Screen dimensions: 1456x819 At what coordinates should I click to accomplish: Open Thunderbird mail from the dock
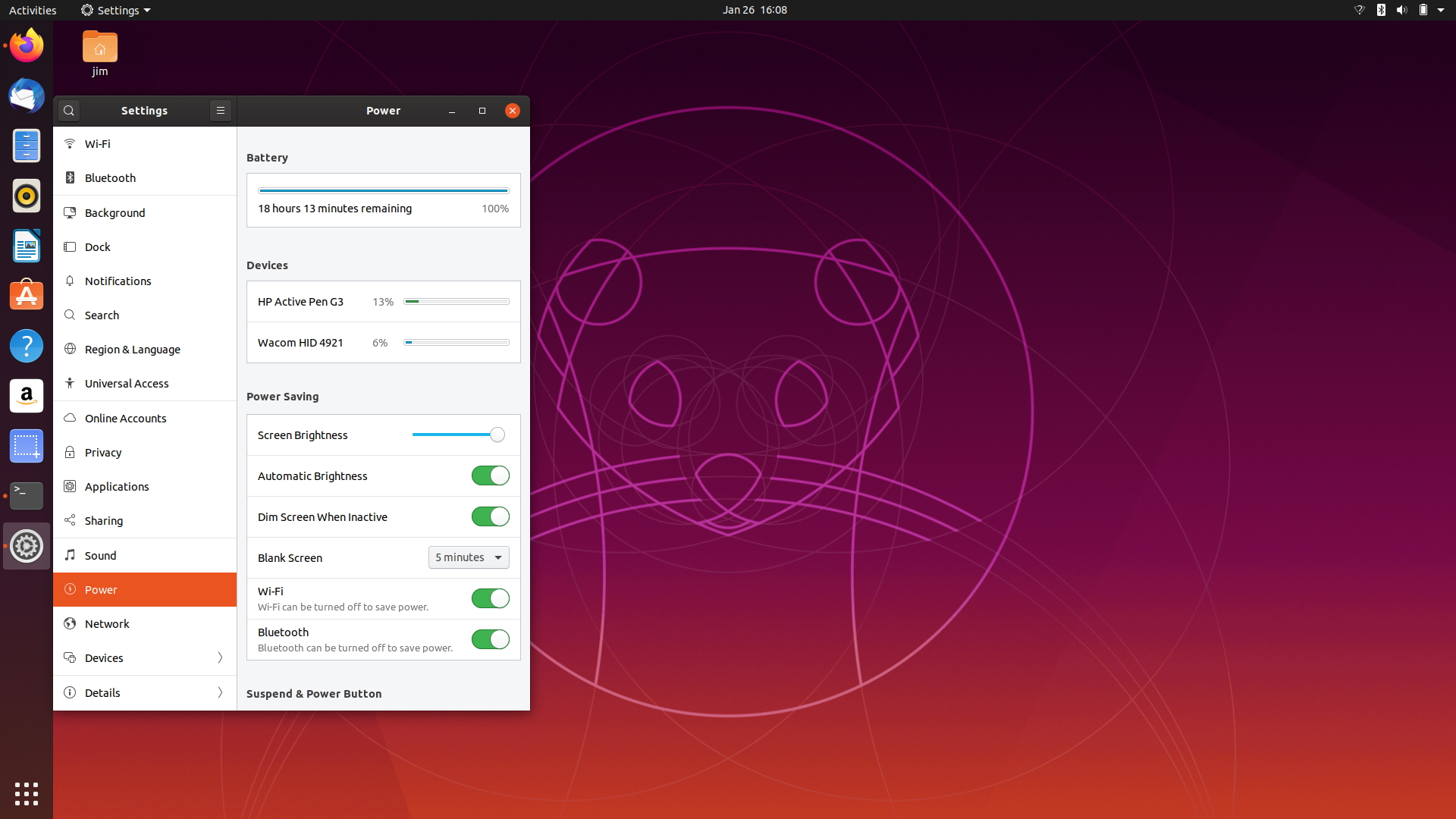27,96
